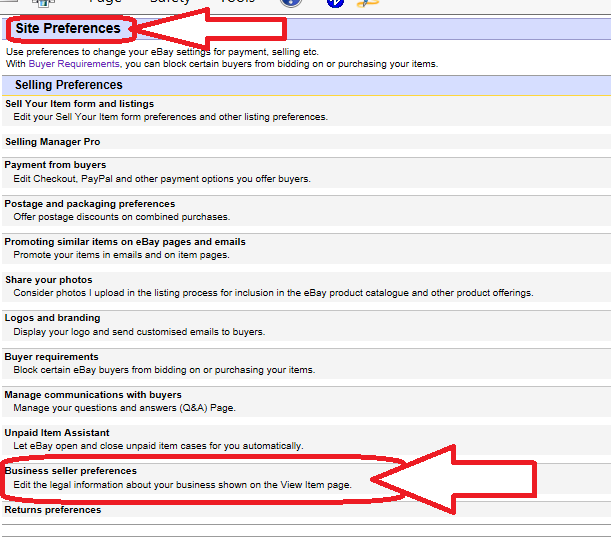Screen dimensions: 611x537
Task: Open the Page menu in toolbar
Action: point(105,3)
